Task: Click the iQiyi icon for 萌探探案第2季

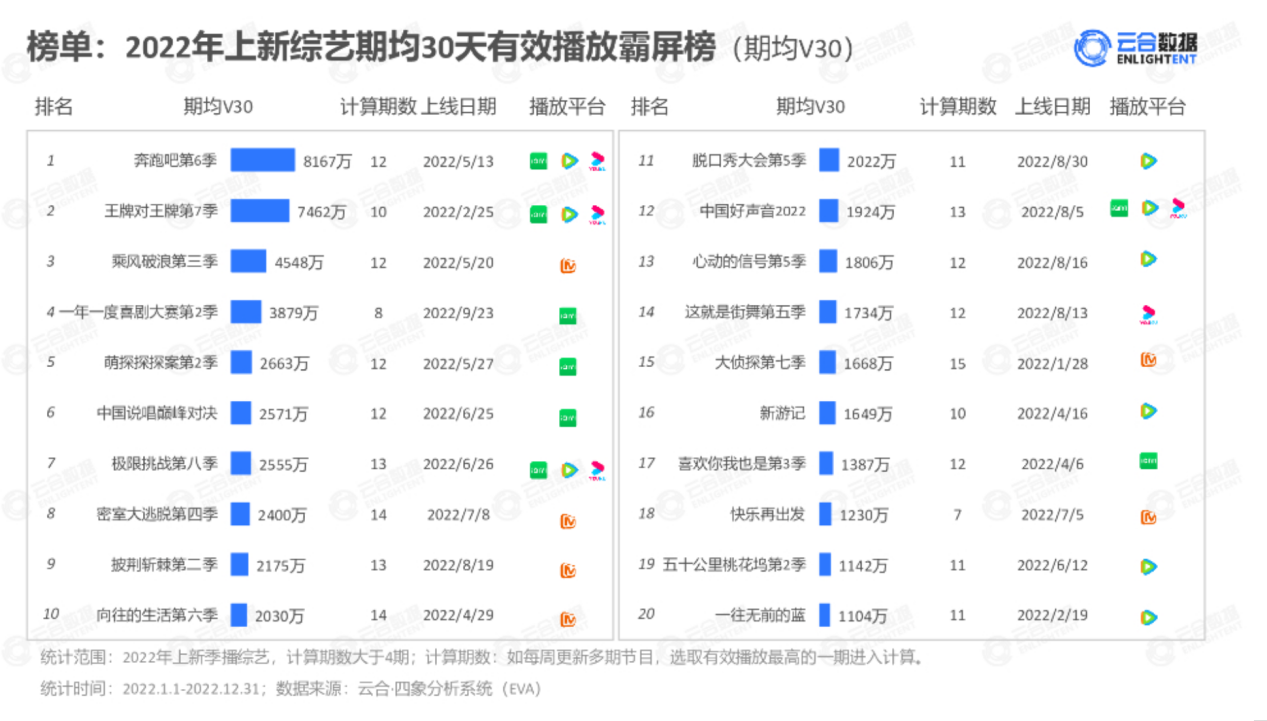Action: [x=568, y=366]
